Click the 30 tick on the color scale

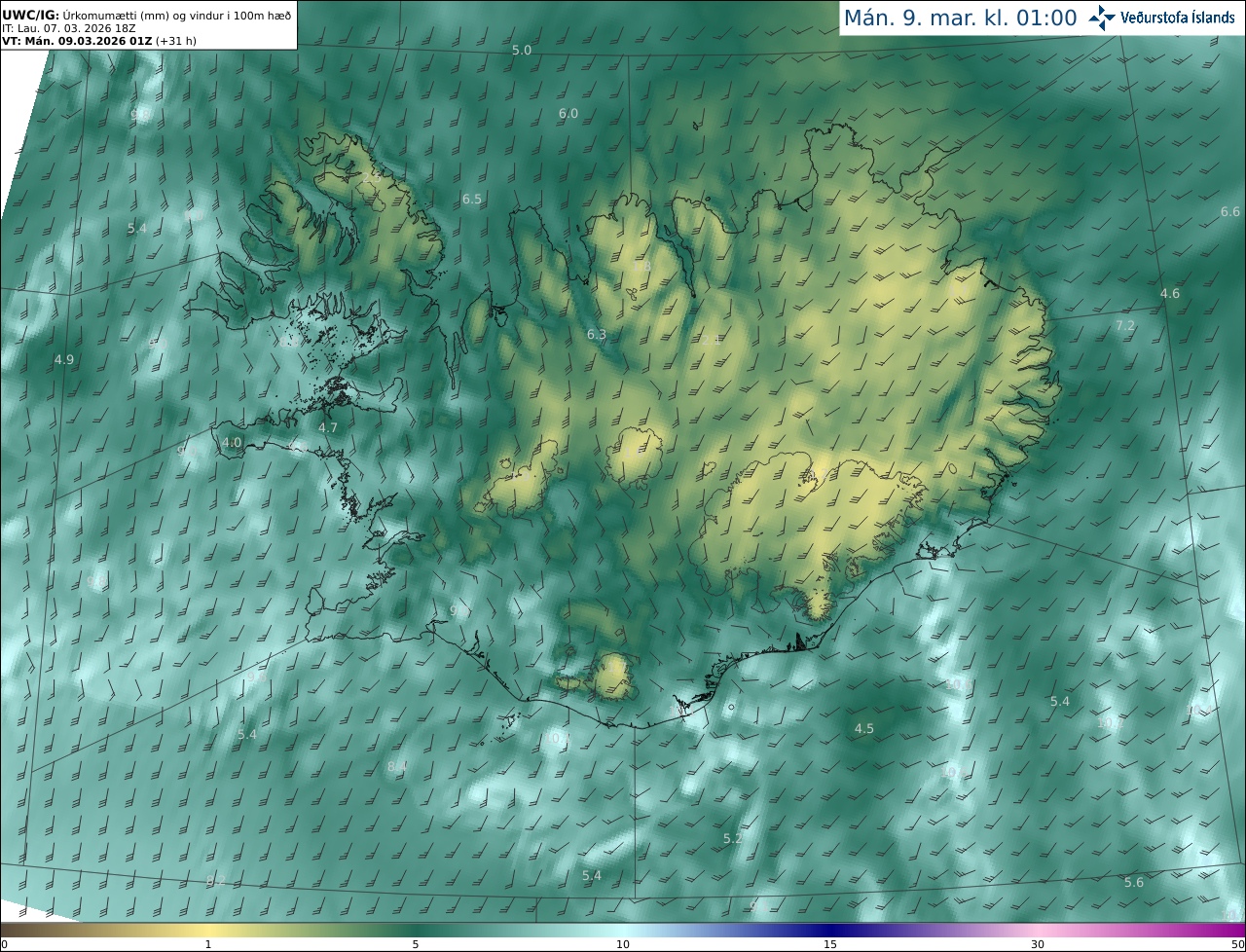tap(1038, 944)
